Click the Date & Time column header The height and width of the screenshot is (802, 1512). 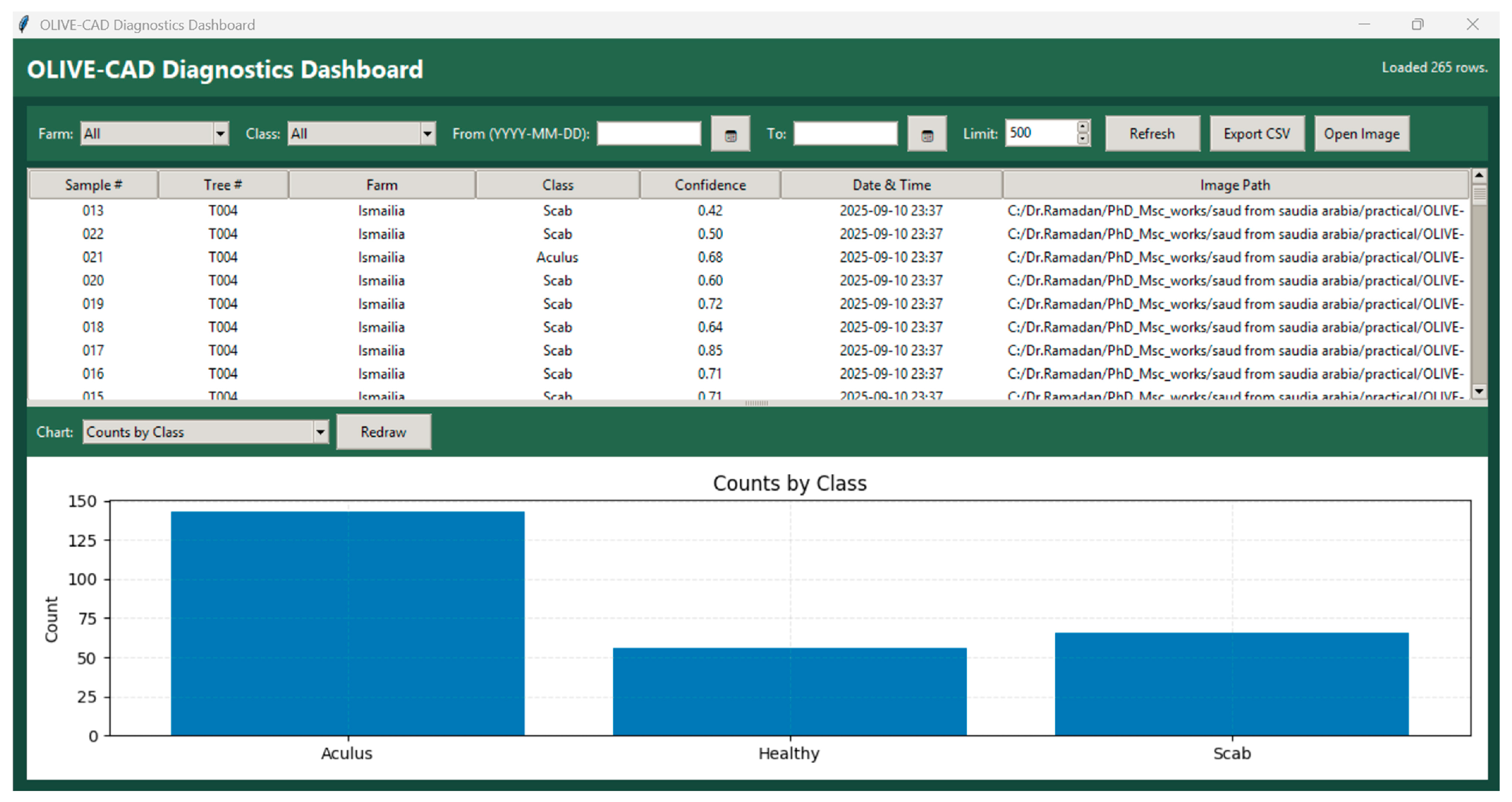tap(891, 185)
